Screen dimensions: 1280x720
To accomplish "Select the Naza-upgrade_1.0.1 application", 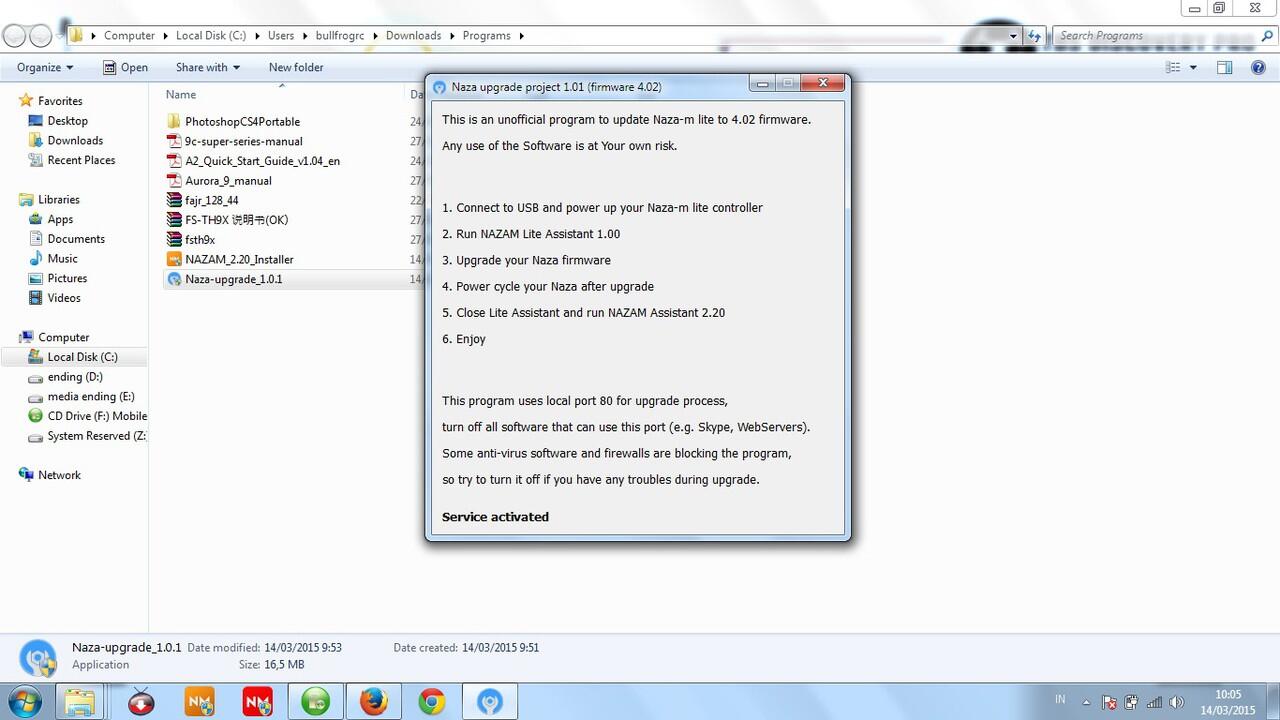I will [x=233, y=279].
